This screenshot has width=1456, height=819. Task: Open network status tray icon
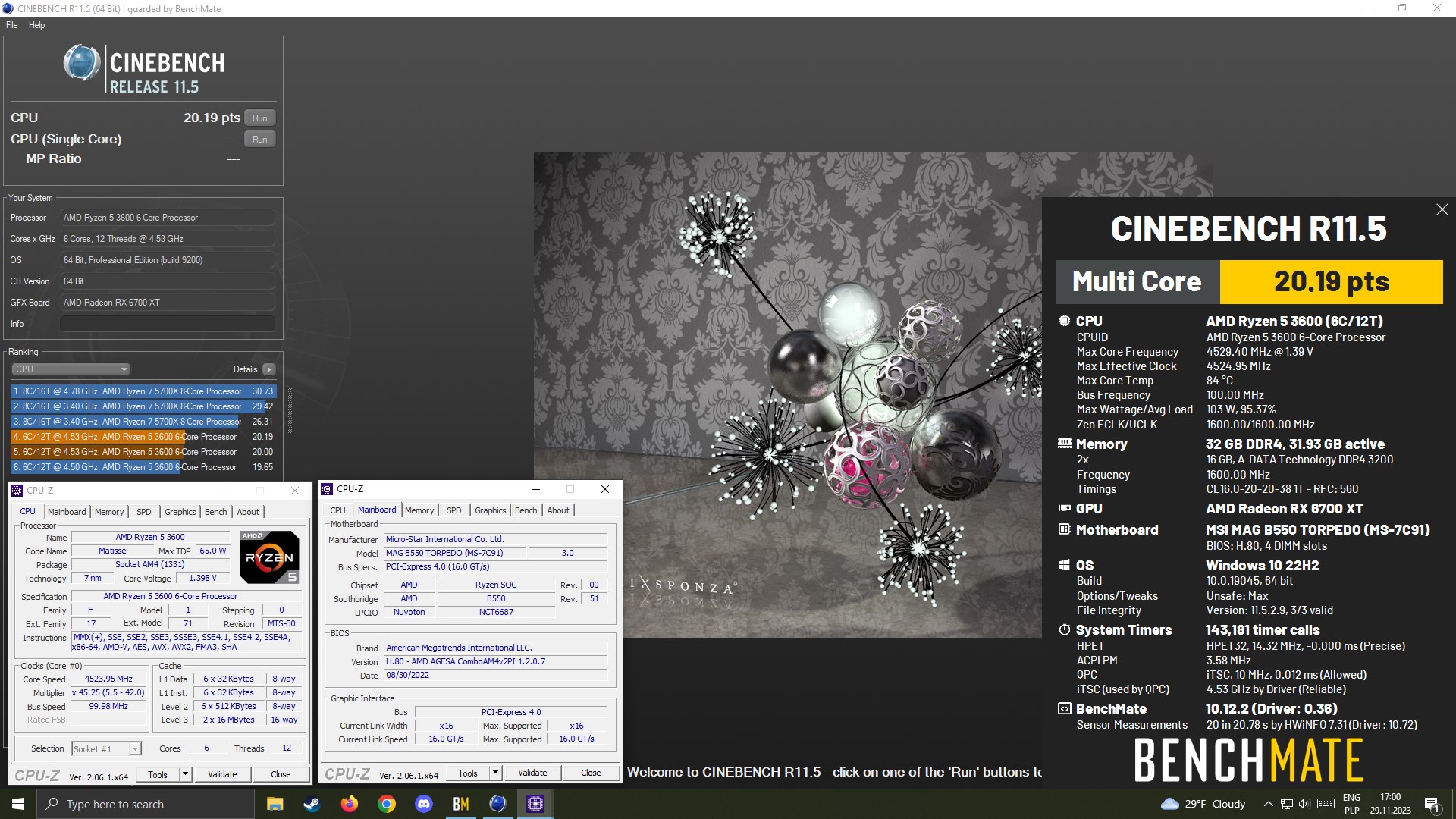(x=1287, y=804)
